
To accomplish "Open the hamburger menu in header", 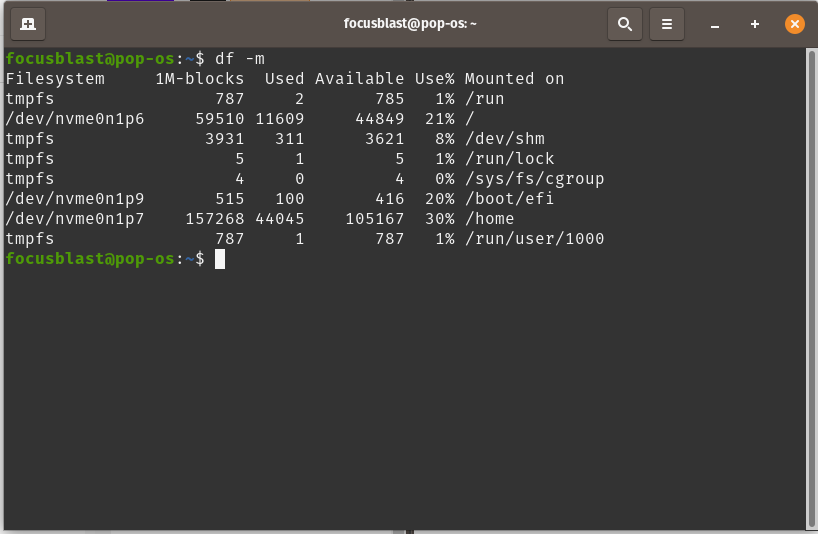I will point(667,23).
